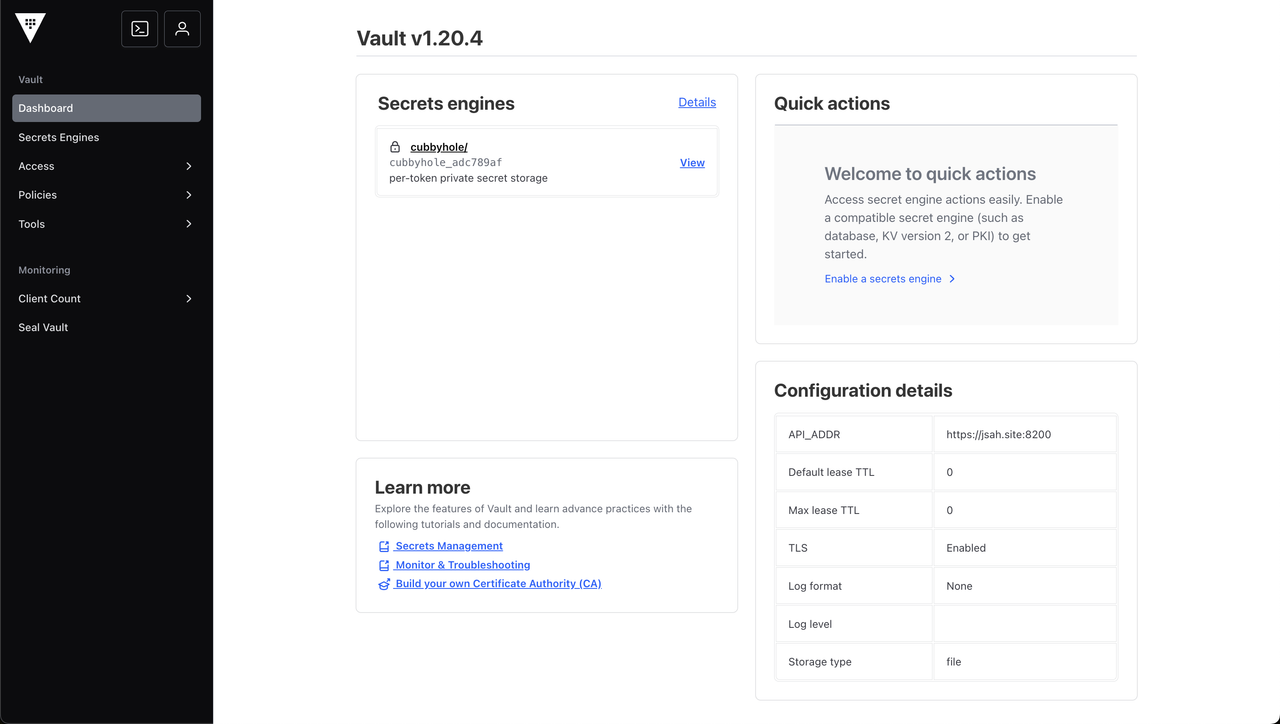Open the cubbyhole/ engine link
Viewport: 1280px width, 724px height.
coord(439,147)
